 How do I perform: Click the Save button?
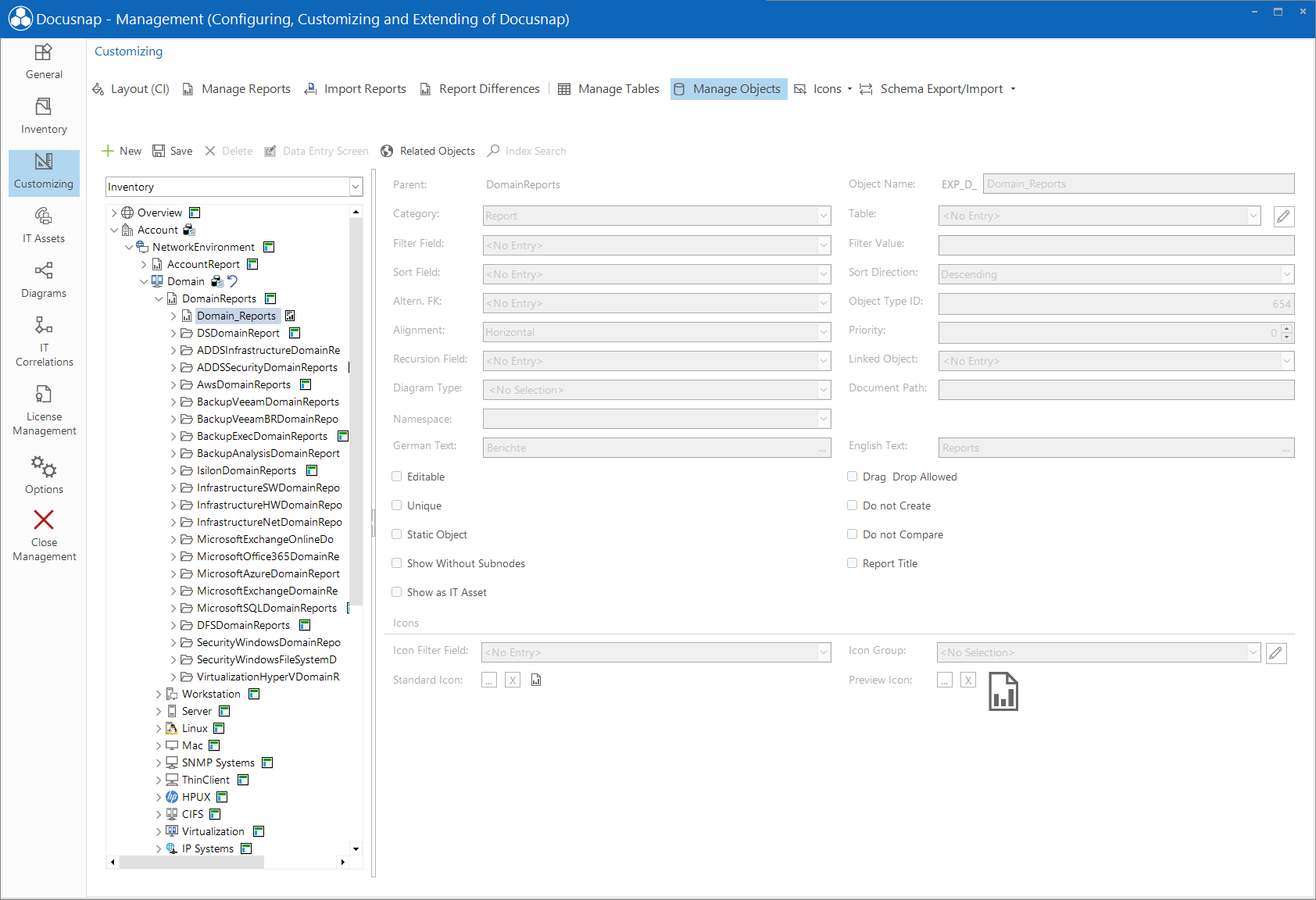coord(173,151)
